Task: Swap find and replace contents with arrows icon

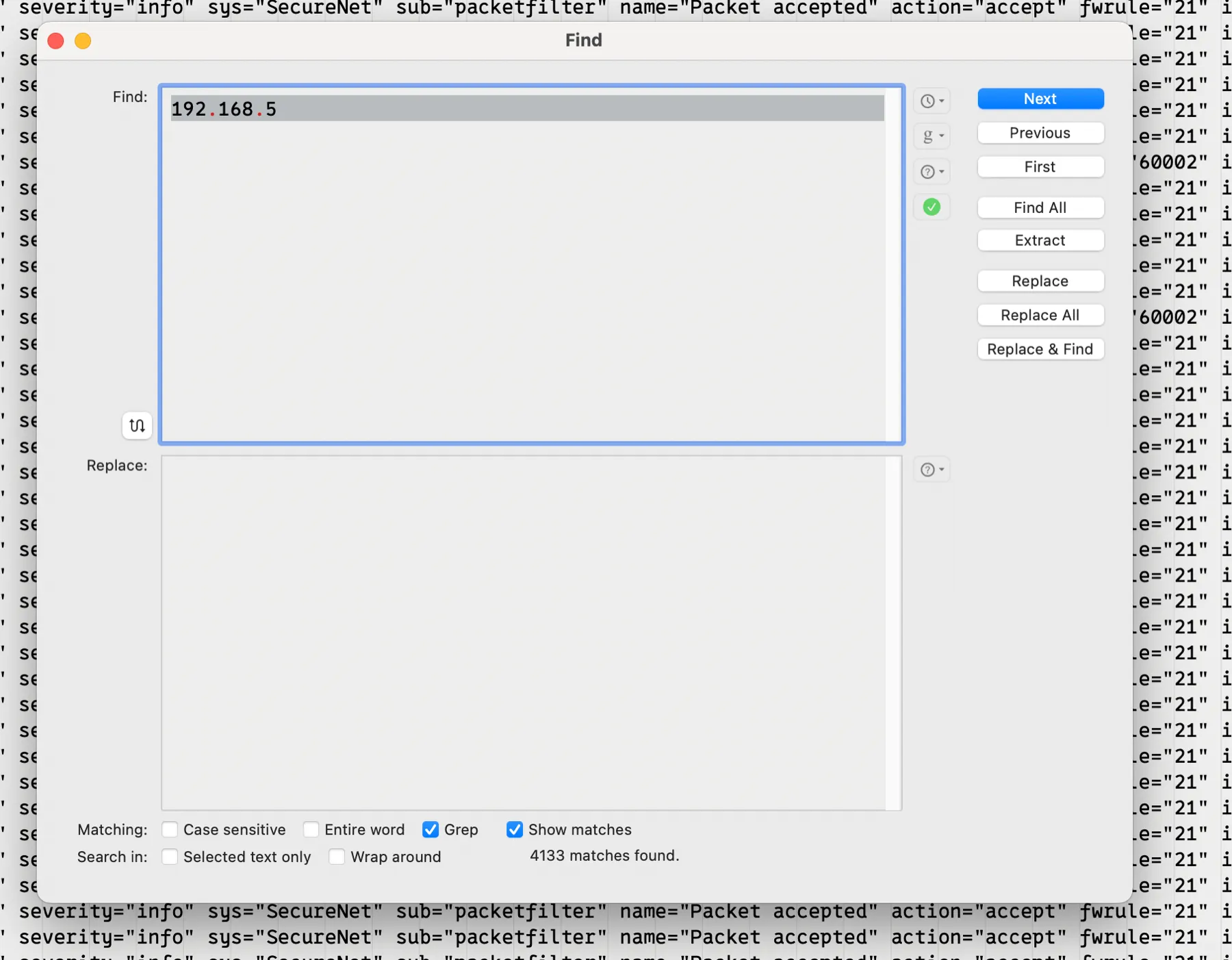Action: click(x=136, y=425)
